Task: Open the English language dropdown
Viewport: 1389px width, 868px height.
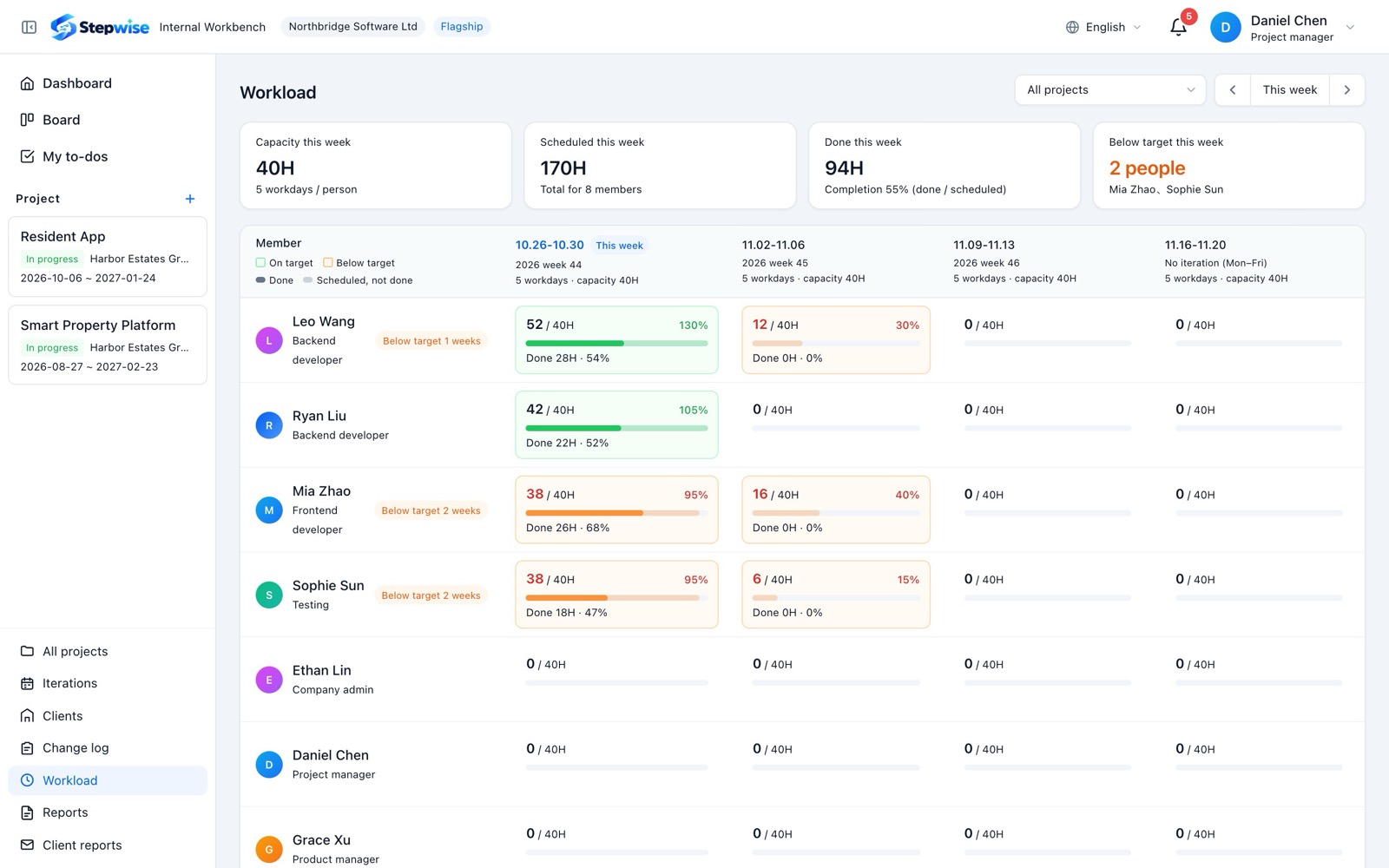Action: point(1103,27)
